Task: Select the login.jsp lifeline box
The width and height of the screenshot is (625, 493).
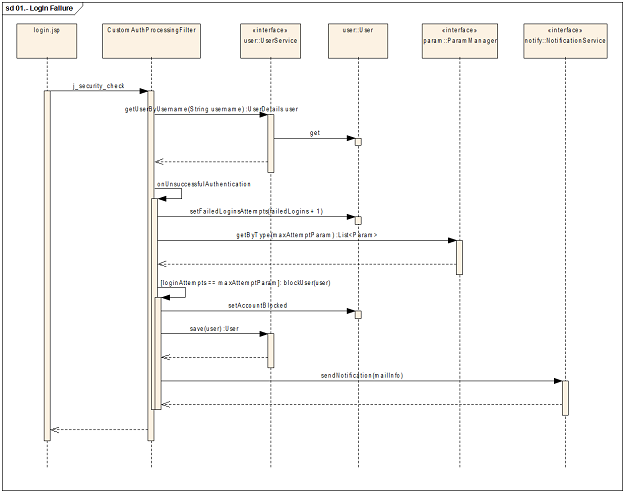Action: 47,41
